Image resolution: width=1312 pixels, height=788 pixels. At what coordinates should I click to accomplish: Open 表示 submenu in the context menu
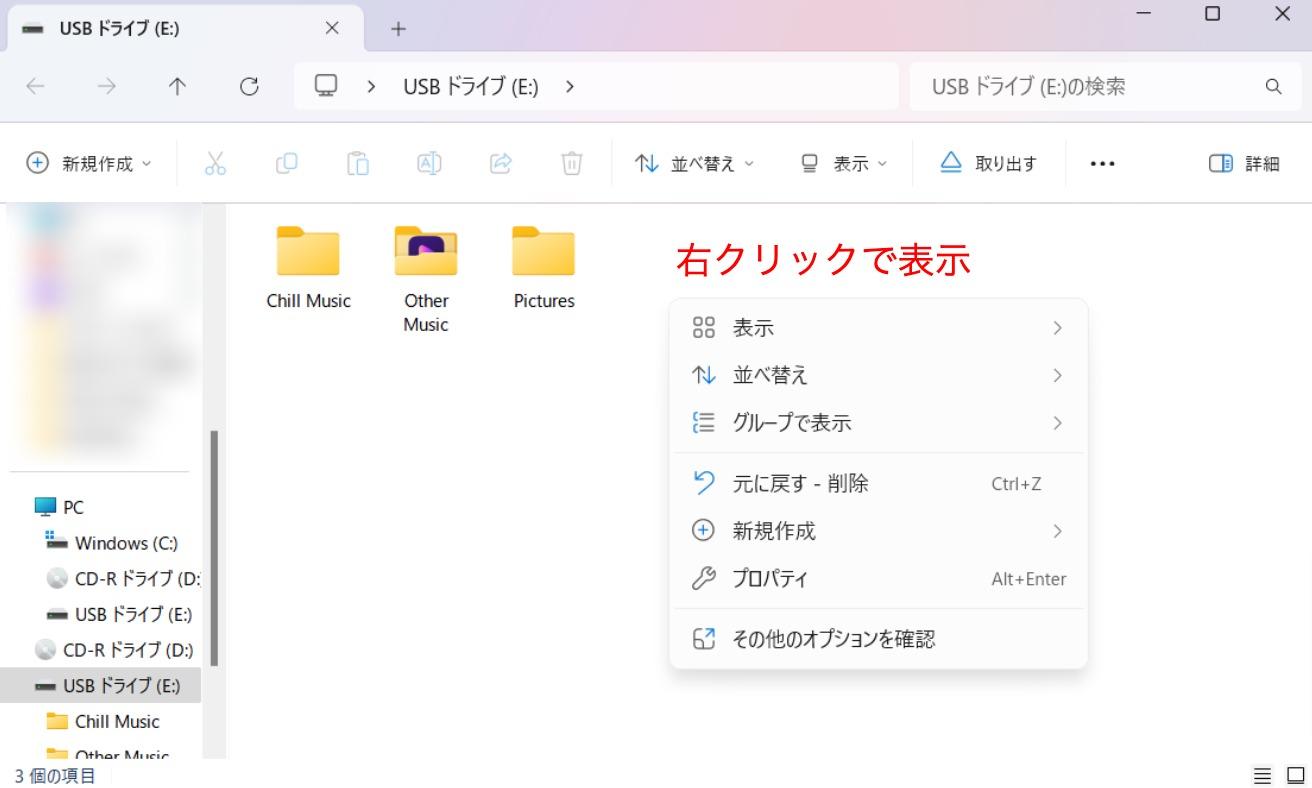point(878,328)
